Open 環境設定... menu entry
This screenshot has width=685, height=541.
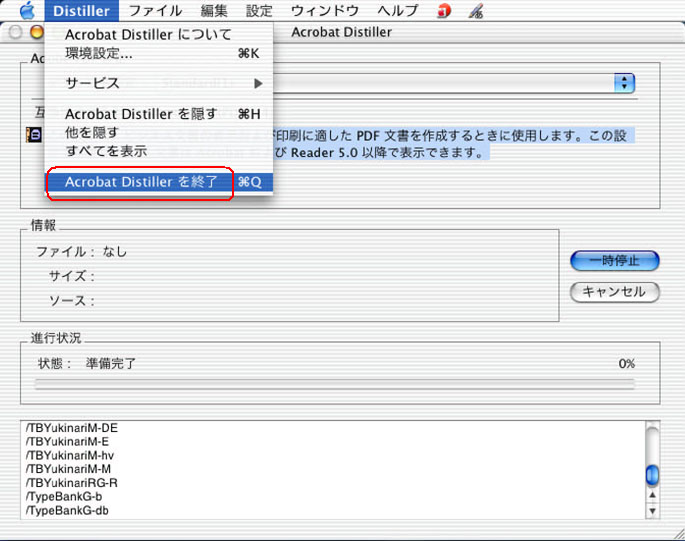[x=159, y=53]
